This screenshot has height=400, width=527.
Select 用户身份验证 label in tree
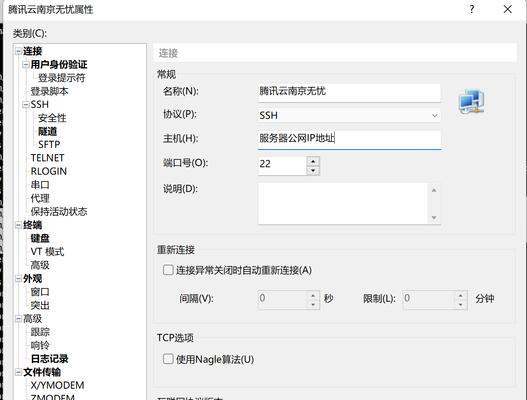click(59, 64)
